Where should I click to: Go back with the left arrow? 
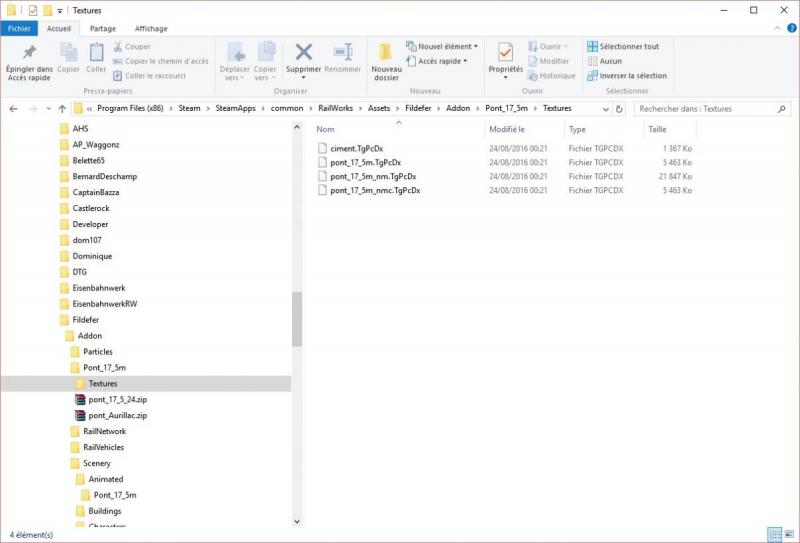click(x=14, y=109)
